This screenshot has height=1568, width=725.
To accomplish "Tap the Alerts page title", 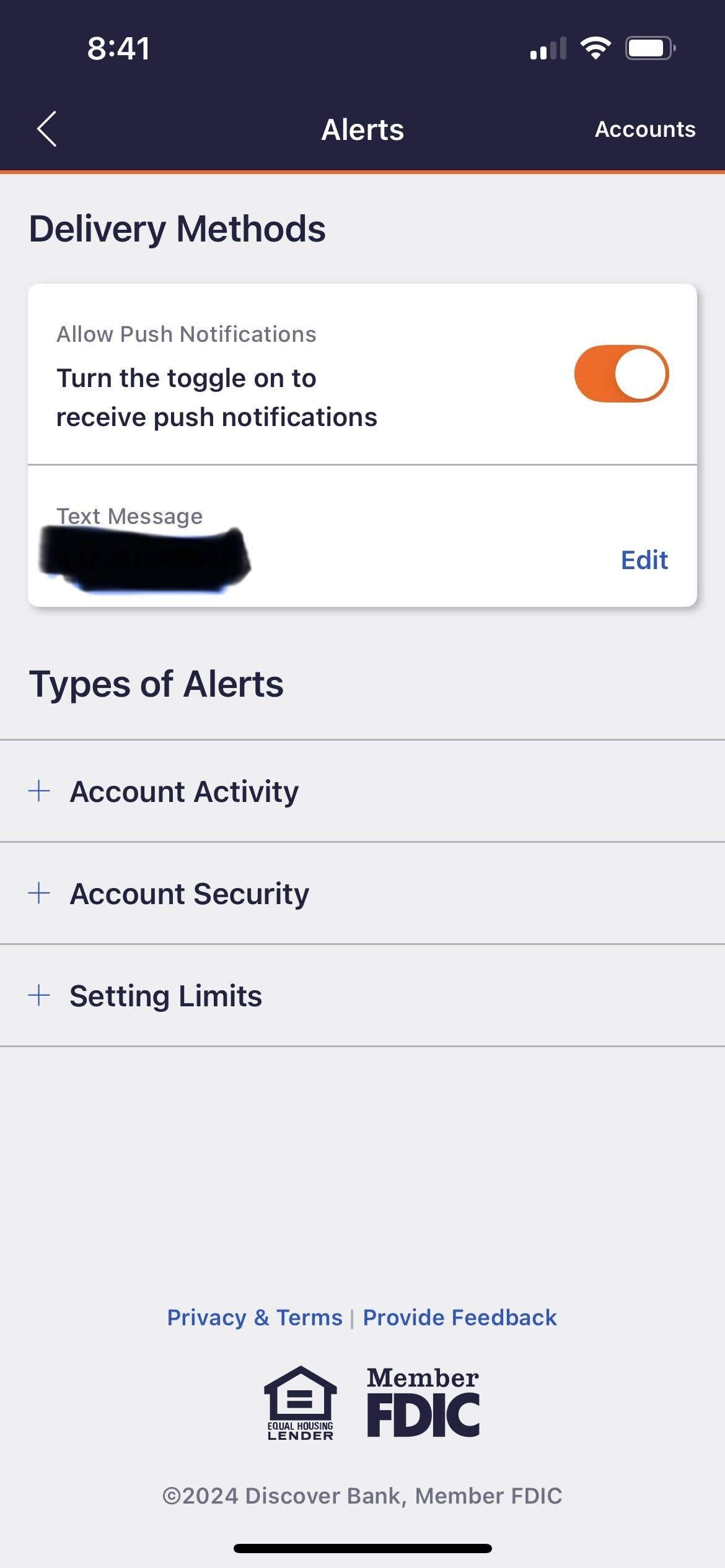I will (x=362, y=129).
